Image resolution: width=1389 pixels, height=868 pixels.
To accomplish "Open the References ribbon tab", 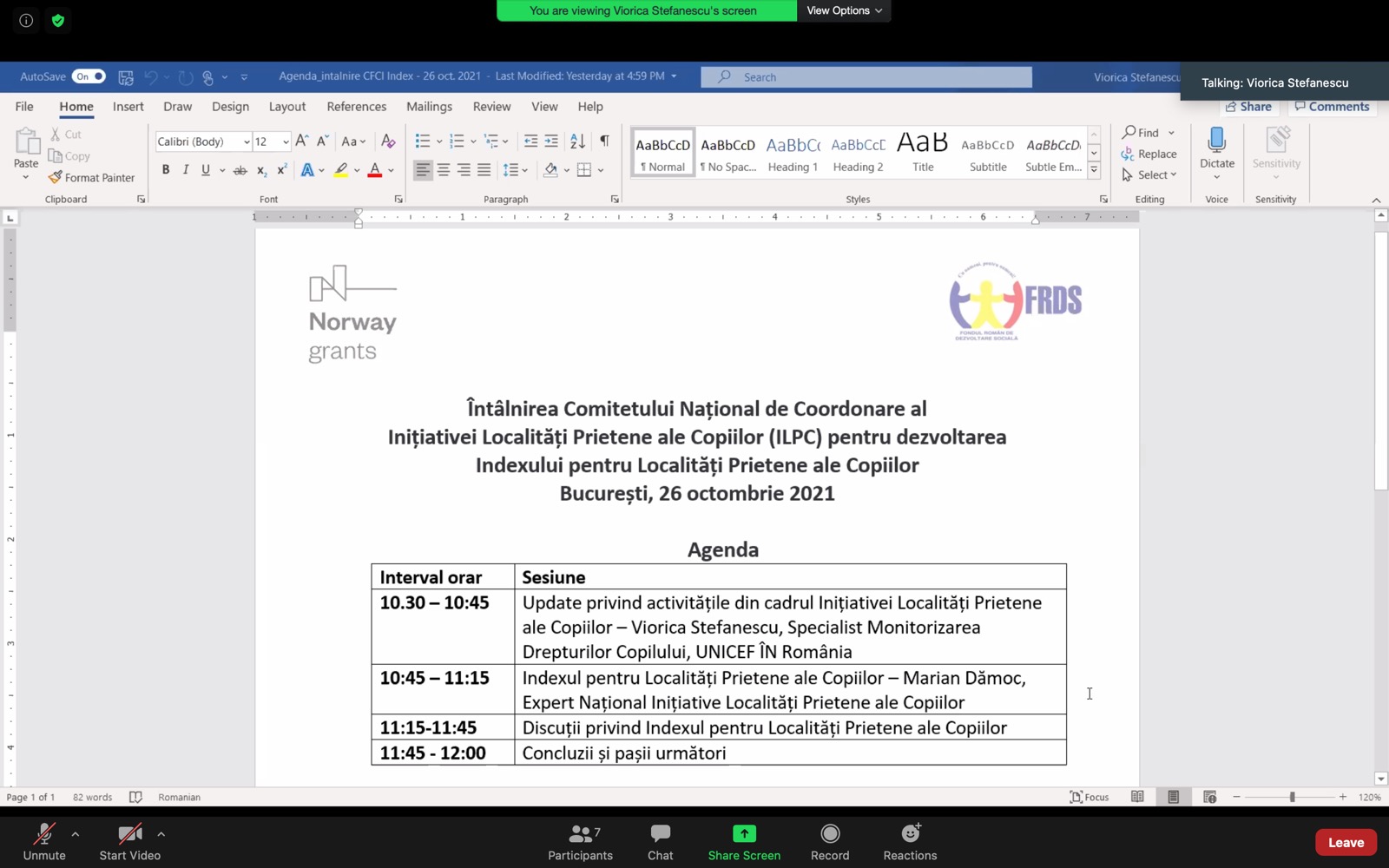I will coord(356,107).
